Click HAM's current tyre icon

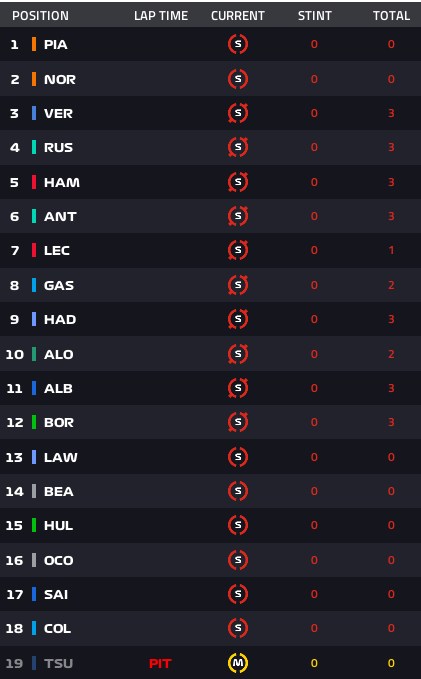coord(238,182)
